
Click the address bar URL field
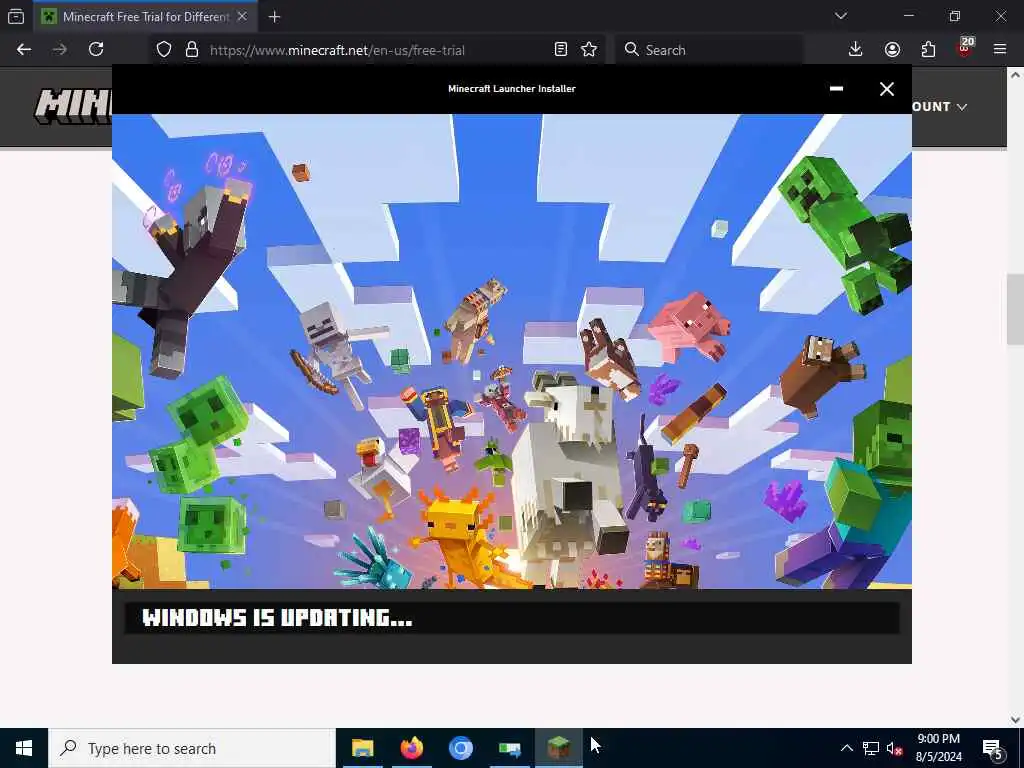coord(379,50)
